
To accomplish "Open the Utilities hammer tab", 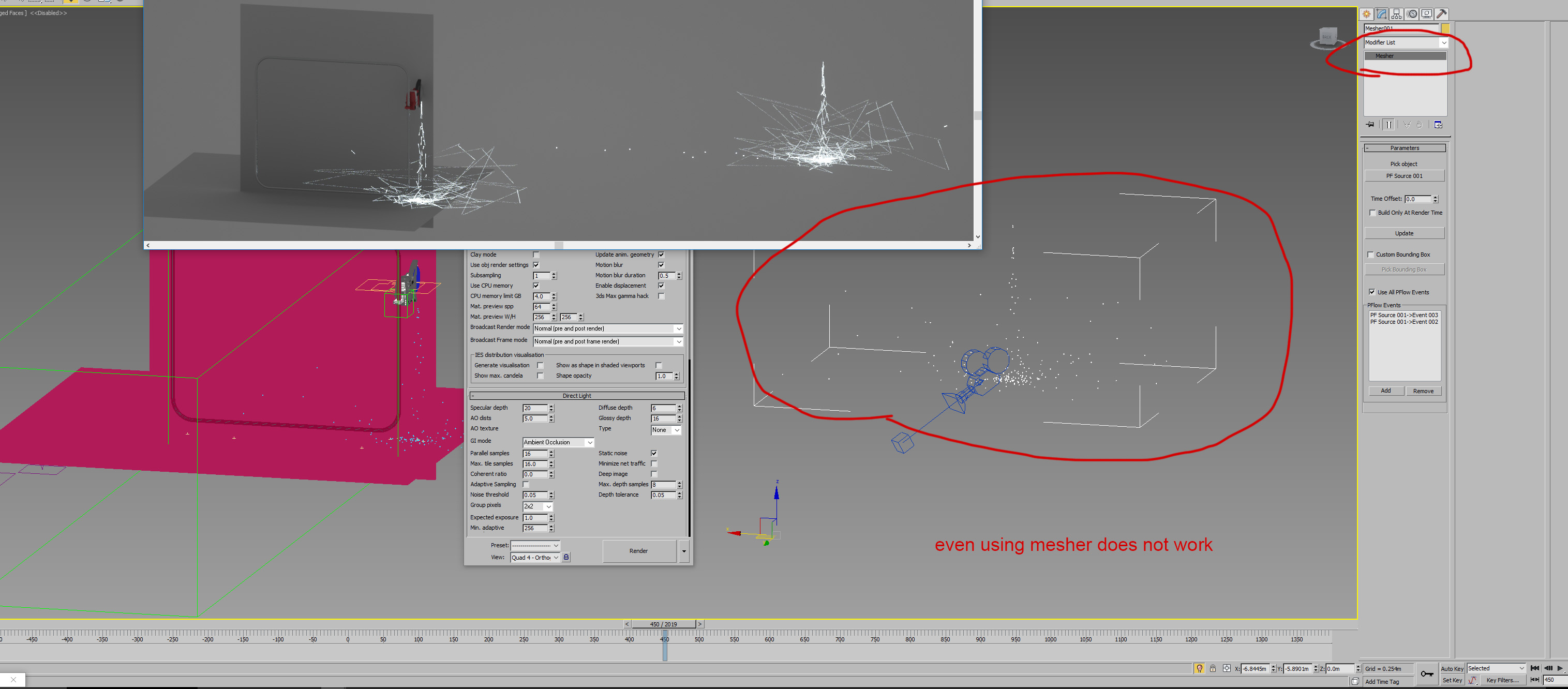I will (x=1441, y=13).
